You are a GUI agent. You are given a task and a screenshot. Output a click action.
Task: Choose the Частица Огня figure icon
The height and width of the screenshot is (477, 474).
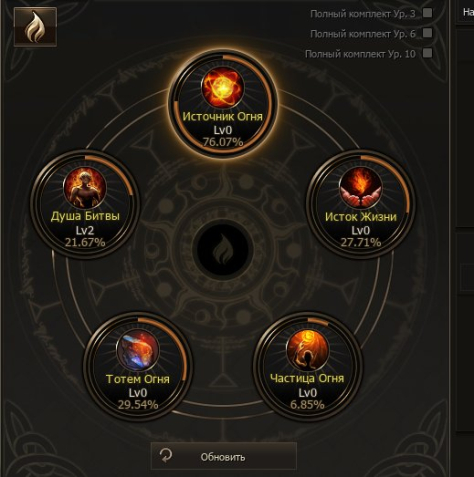pos(307,350)
